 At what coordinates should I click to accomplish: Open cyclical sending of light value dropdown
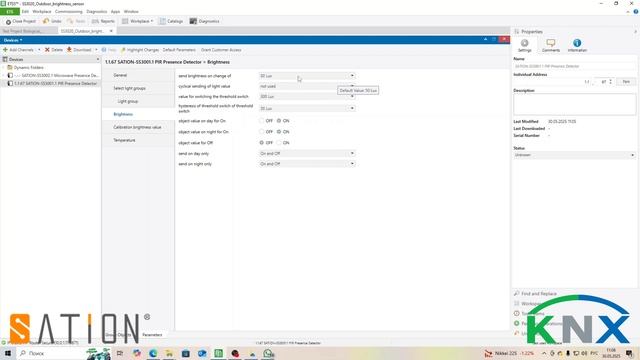pyautogui.click(x=307, y=86)
